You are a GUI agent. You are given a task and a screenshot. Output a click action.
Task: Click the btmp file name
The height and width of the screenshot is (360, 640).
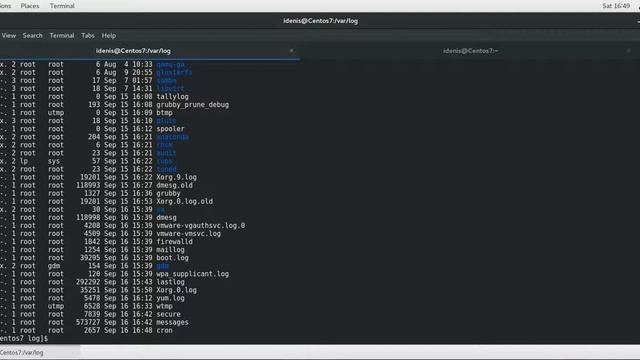click(x=164, y=113)
